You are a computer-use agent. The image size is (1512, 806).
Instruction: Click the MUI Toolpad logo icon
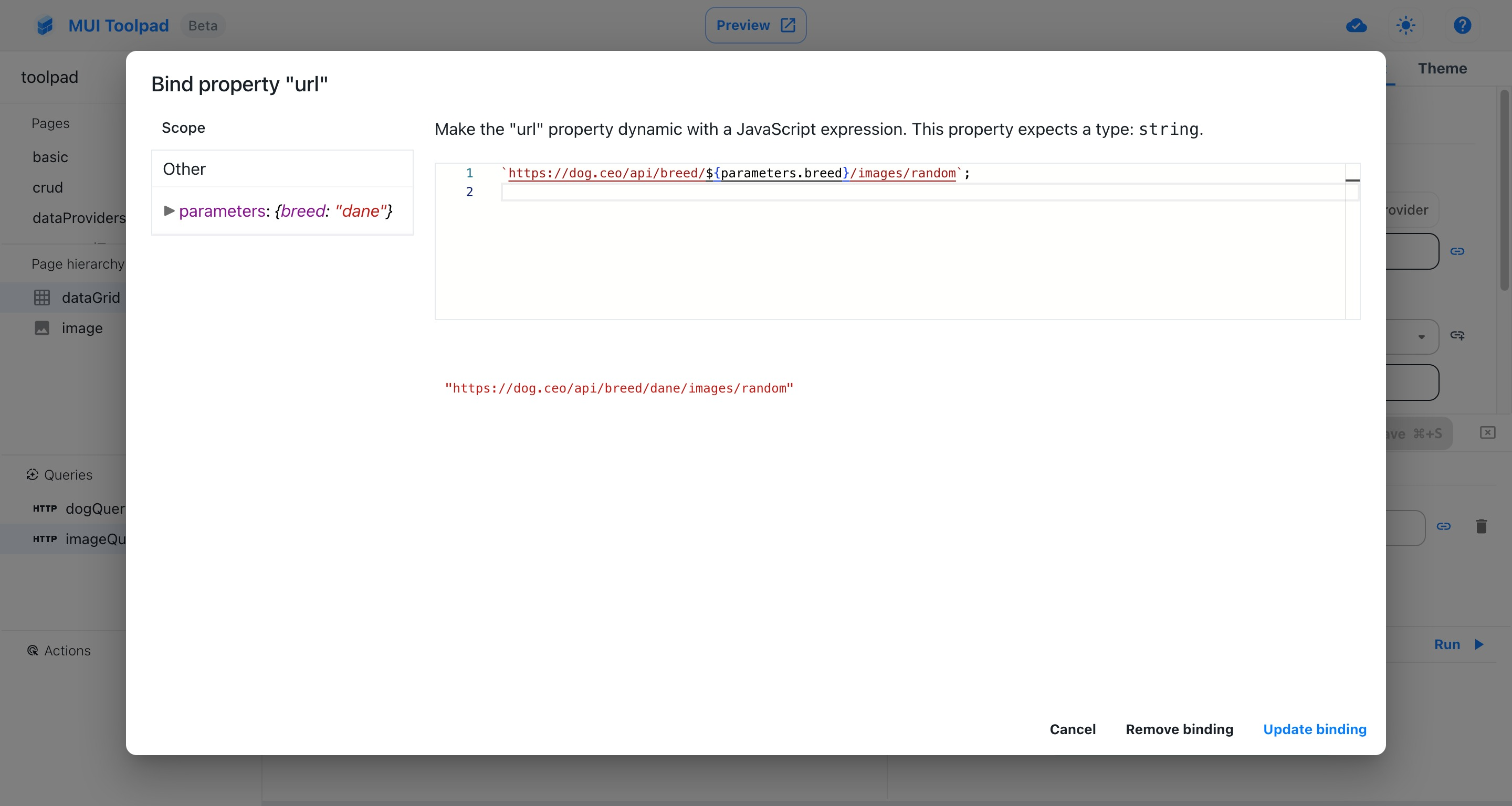click(45, 25)
